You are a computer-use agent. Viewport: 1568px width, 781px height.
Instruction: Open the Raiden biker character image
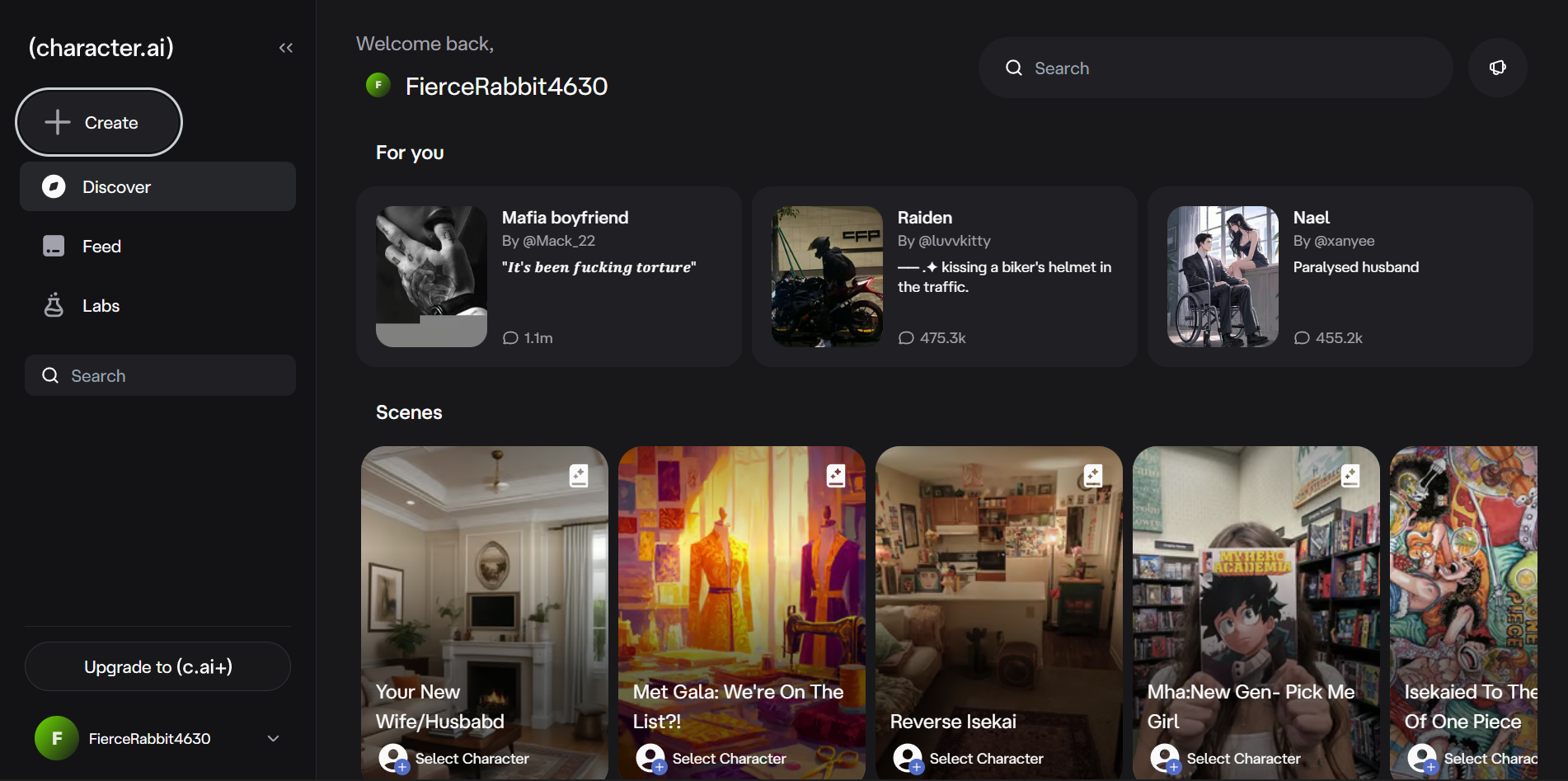coord(827,276)
